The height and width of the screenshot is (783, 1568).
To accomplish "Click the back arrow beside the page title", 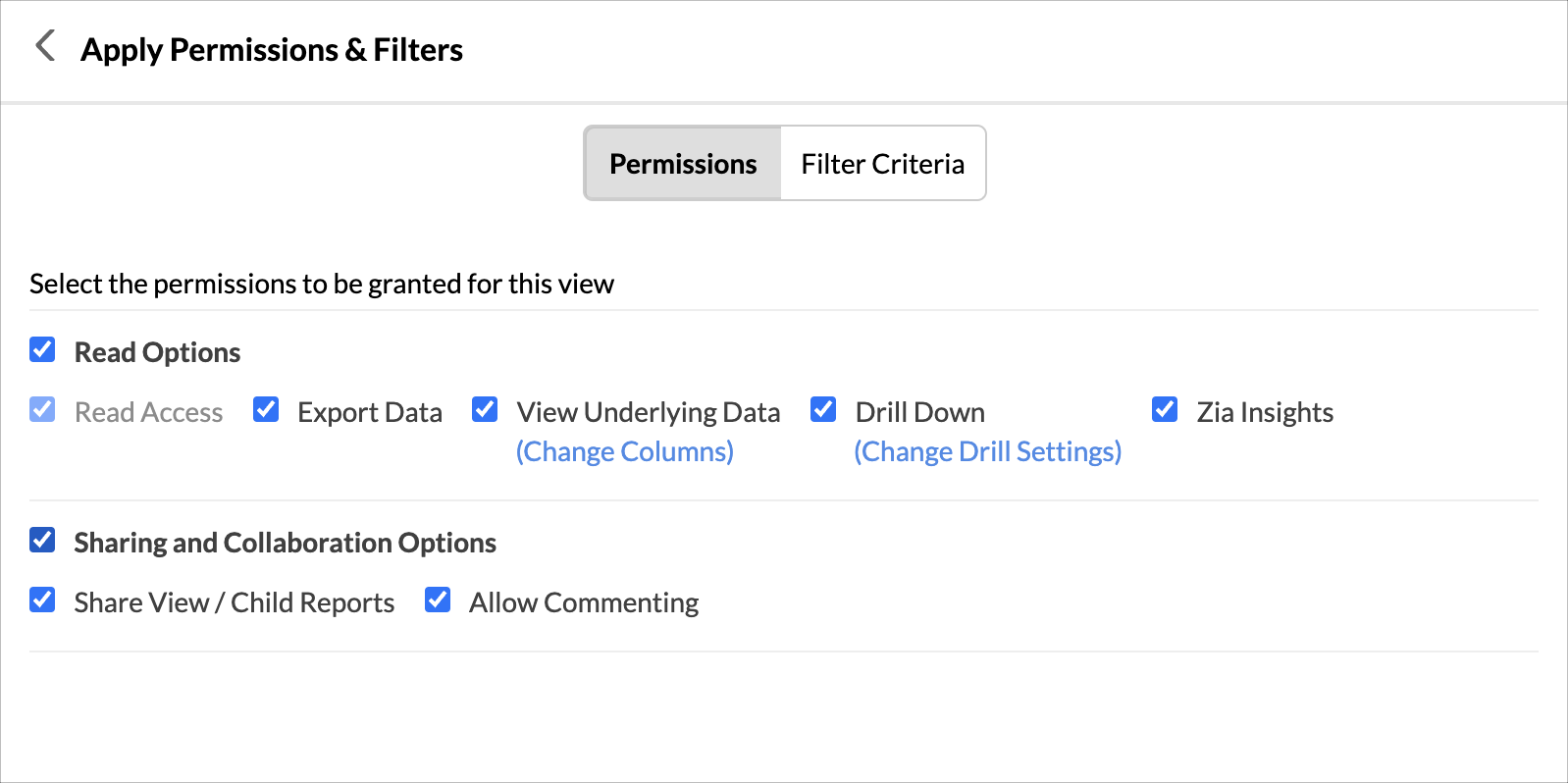I will [44, 45].
